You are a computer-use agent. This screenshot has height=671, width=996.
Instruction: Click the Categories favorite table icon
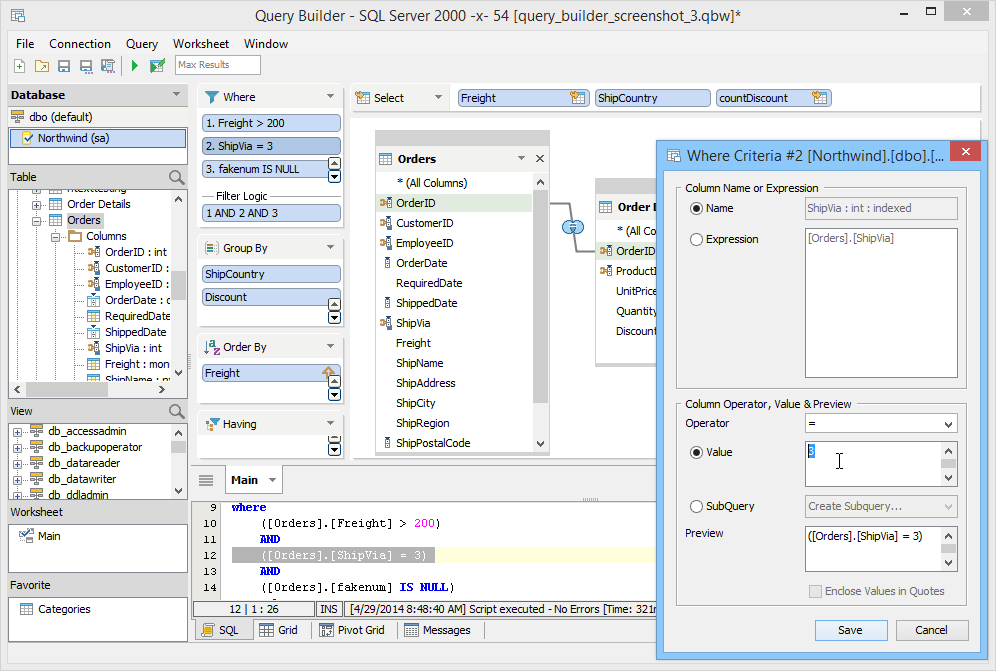click(x=26, y=609)
